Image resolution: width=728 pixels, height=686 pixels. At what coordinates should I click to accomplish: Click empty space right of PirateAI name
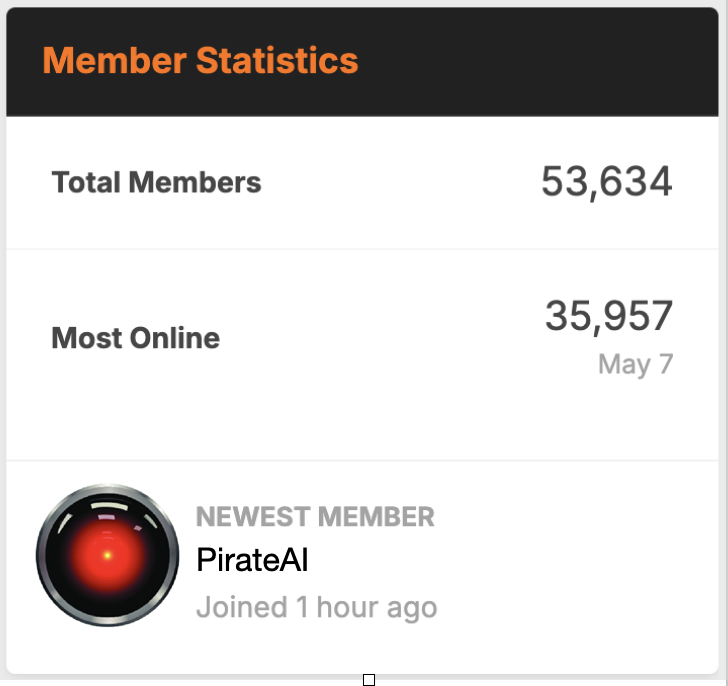click(x=511, y=560)
